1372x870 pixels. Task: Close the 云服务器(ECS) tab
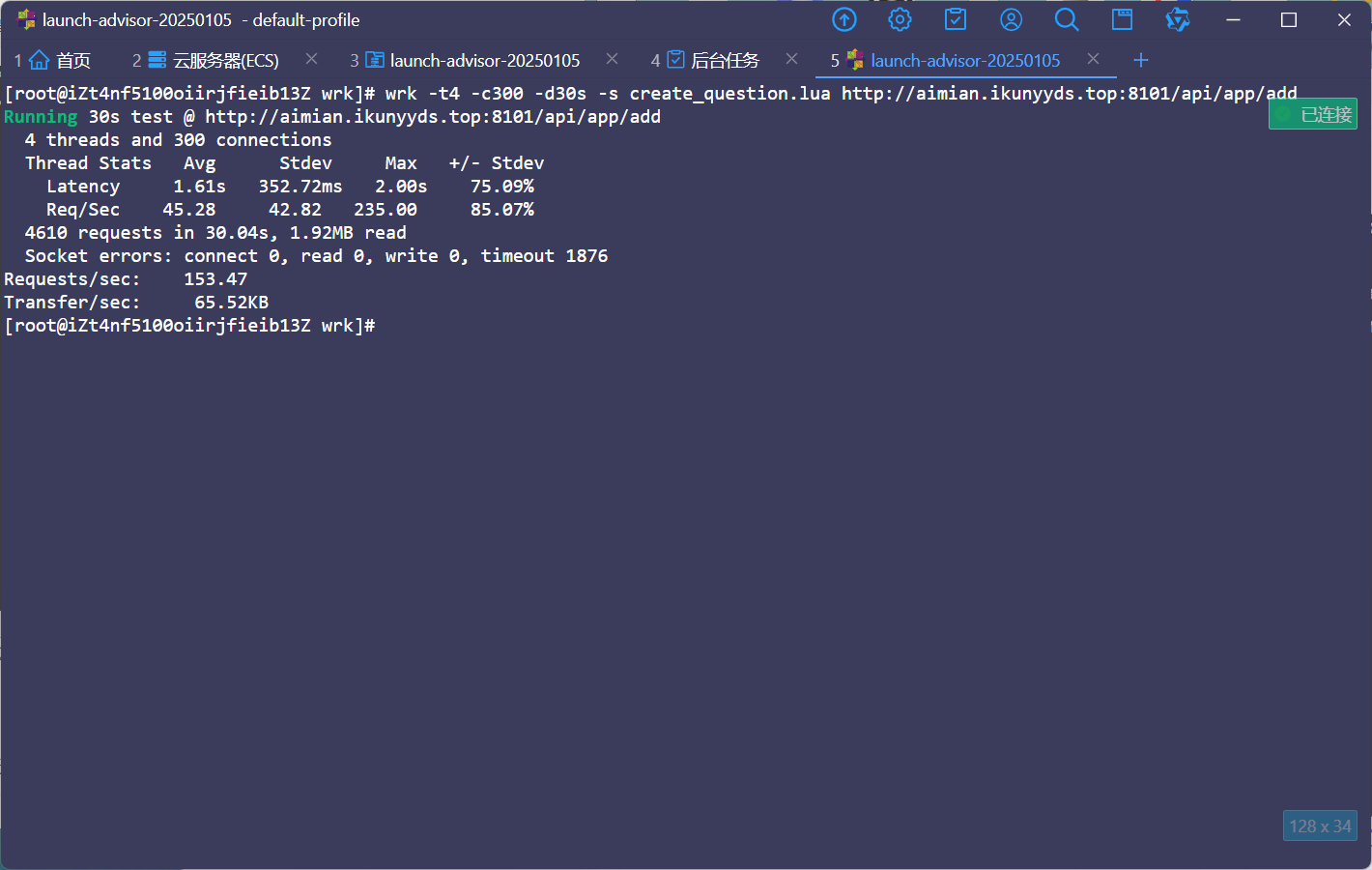pos(311,59)
